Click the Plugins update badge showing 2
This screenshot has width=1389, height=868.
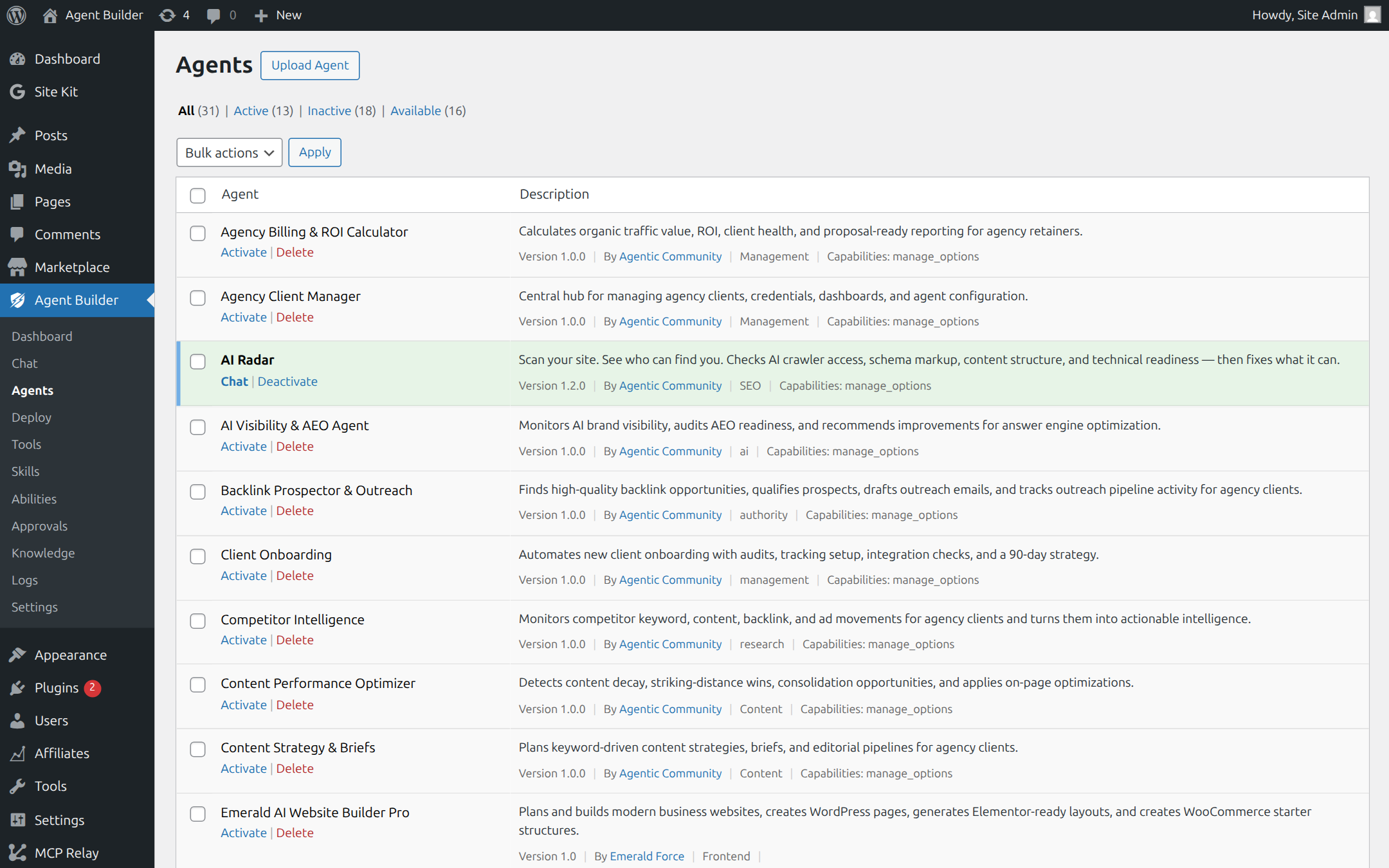tap(93, 688)
